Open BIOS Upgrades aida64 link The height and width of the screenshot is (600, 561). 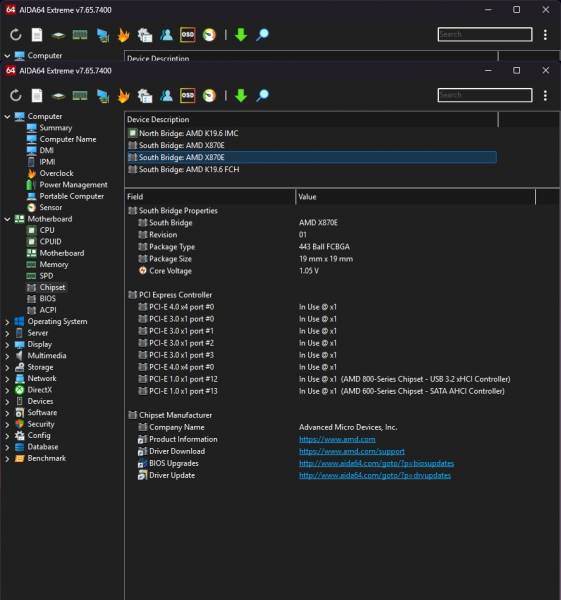(x=376, y=463)
